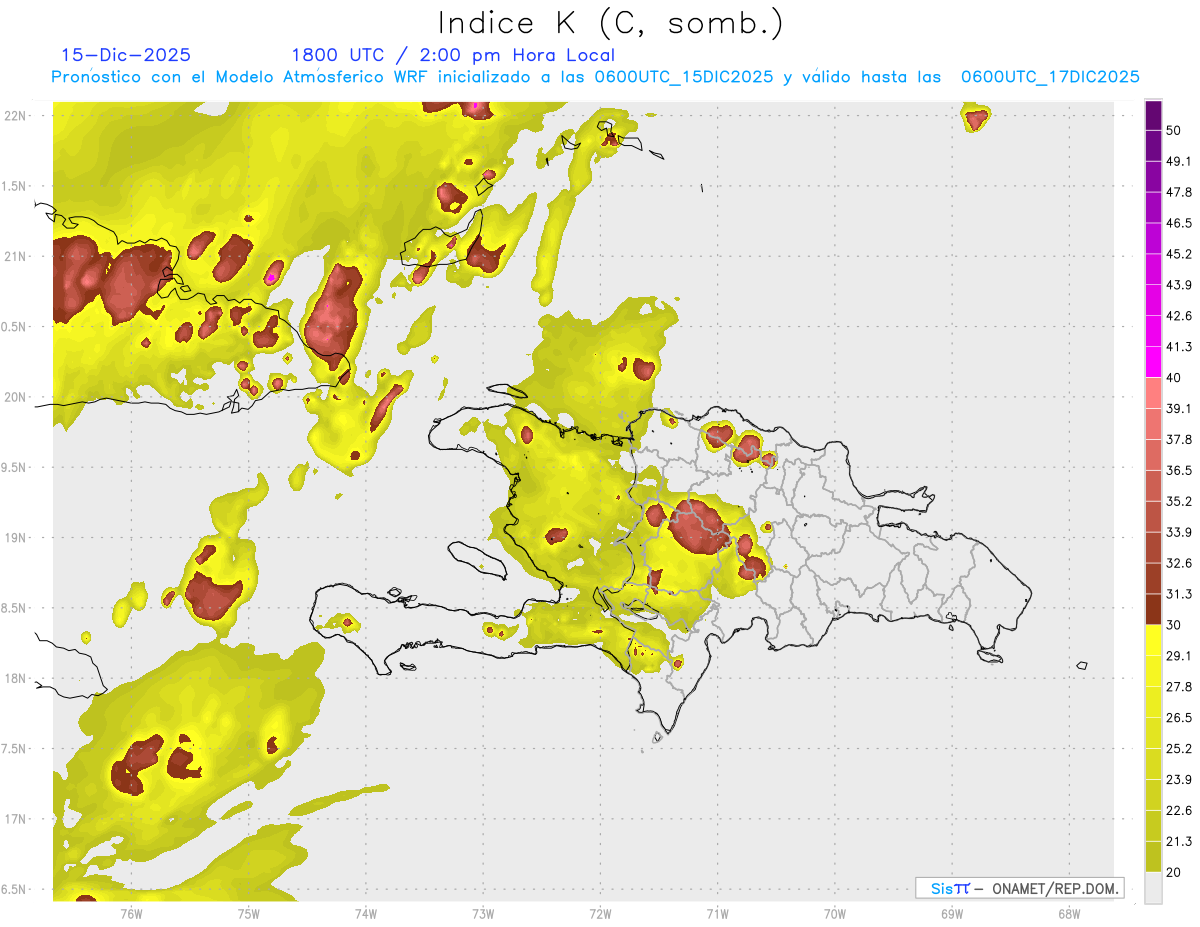Click the colorbar value "49.1"
Viewport: 1200px width, 927px height.
[x=1179, y=162]
